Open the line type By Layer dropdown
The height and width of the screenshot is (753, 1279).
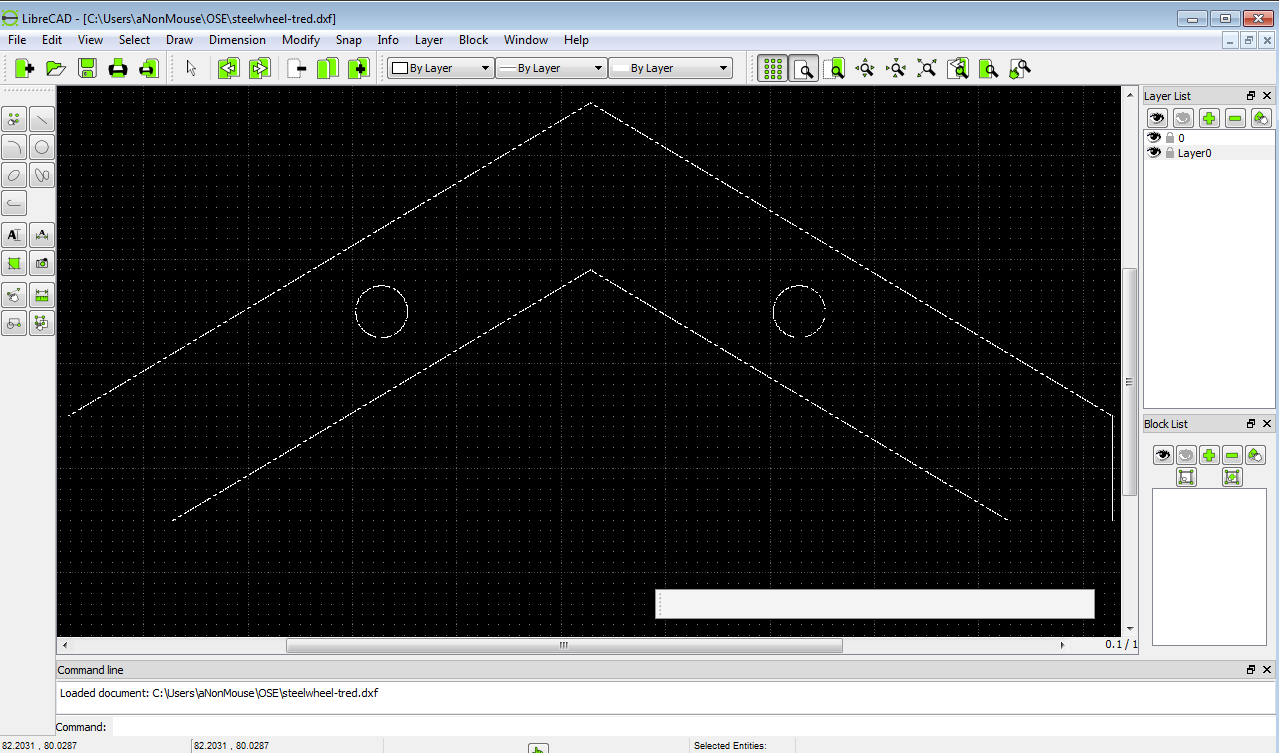point(670,68)
